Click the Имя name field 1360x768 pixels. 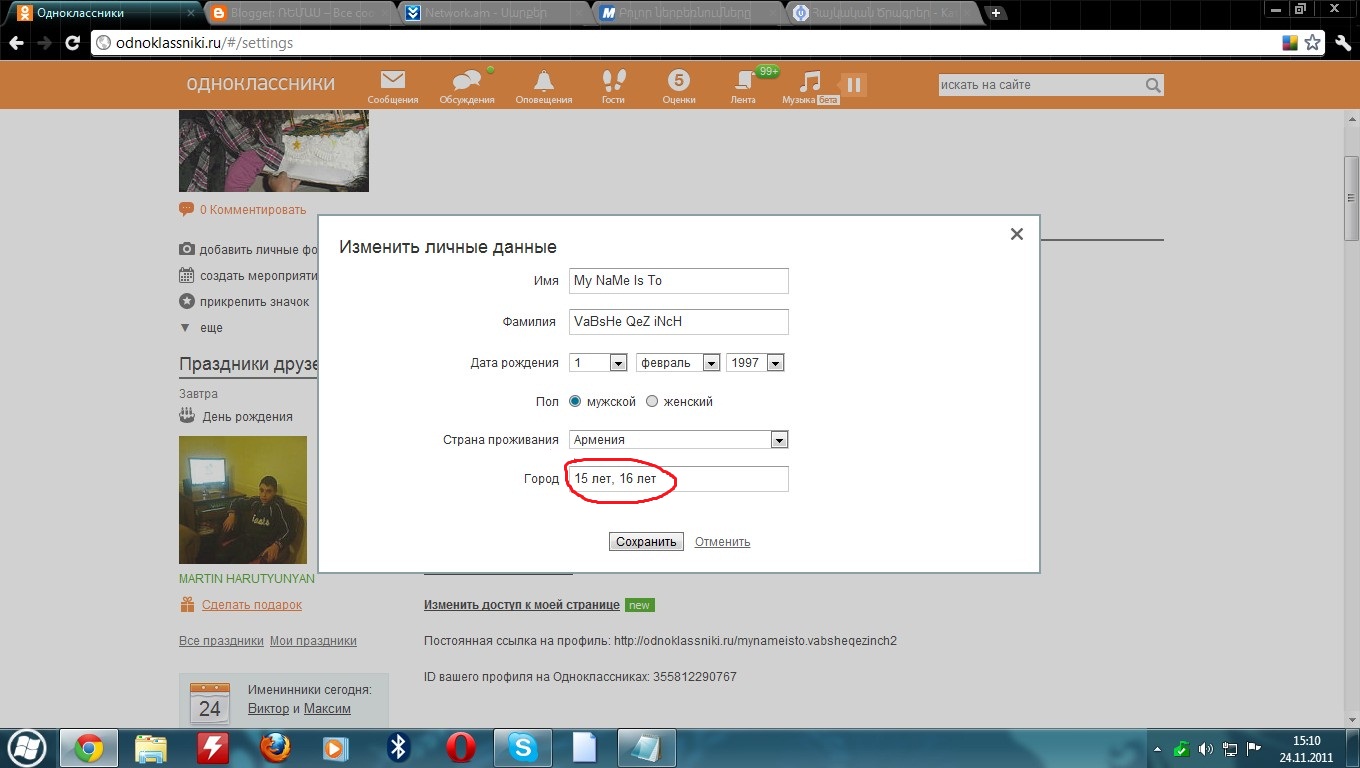[678, 281]
